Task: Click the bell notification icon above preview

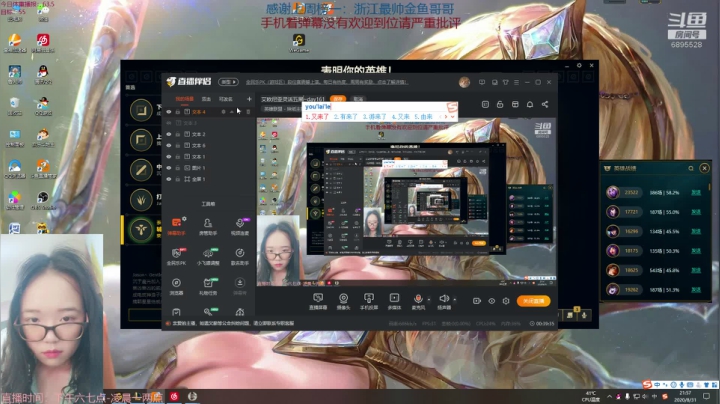Action: pyautogui.click(x=530, y=105)
